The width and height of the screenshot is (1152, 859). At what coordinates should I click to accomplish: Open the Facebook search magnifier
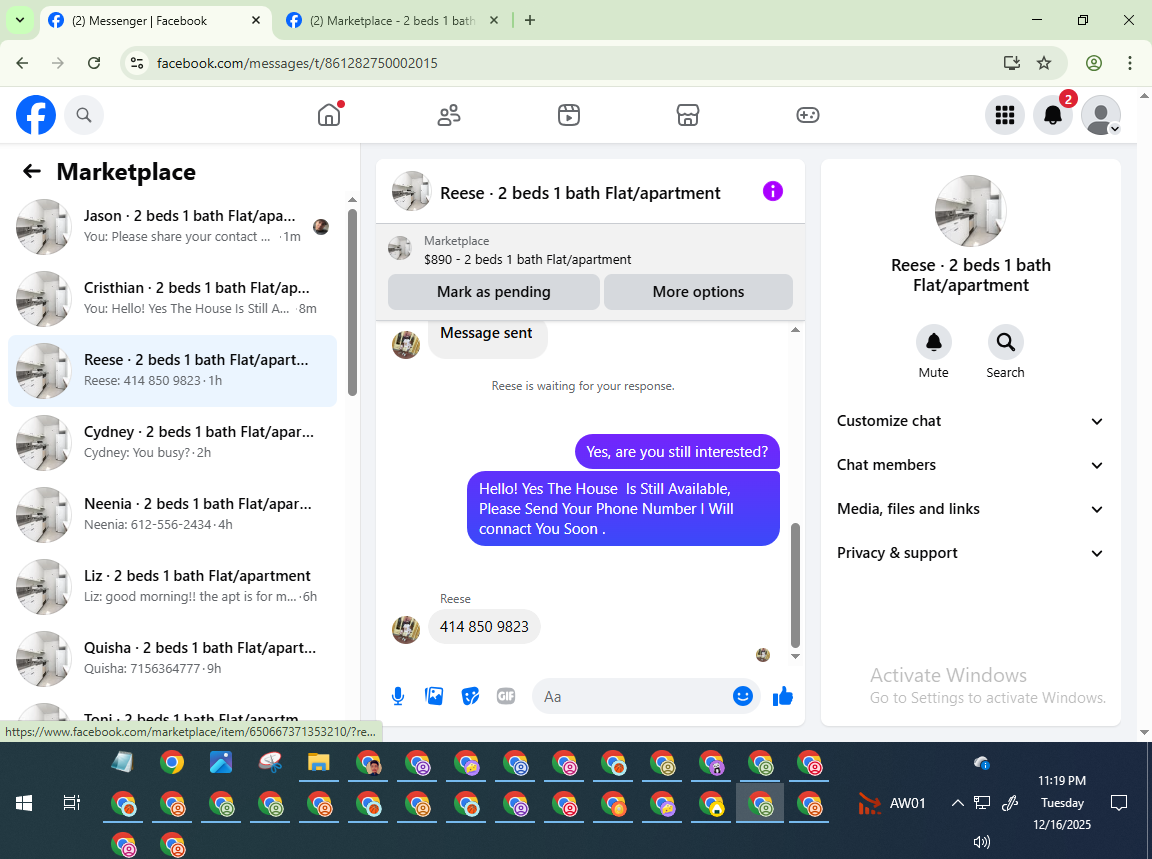click(84, 115)
